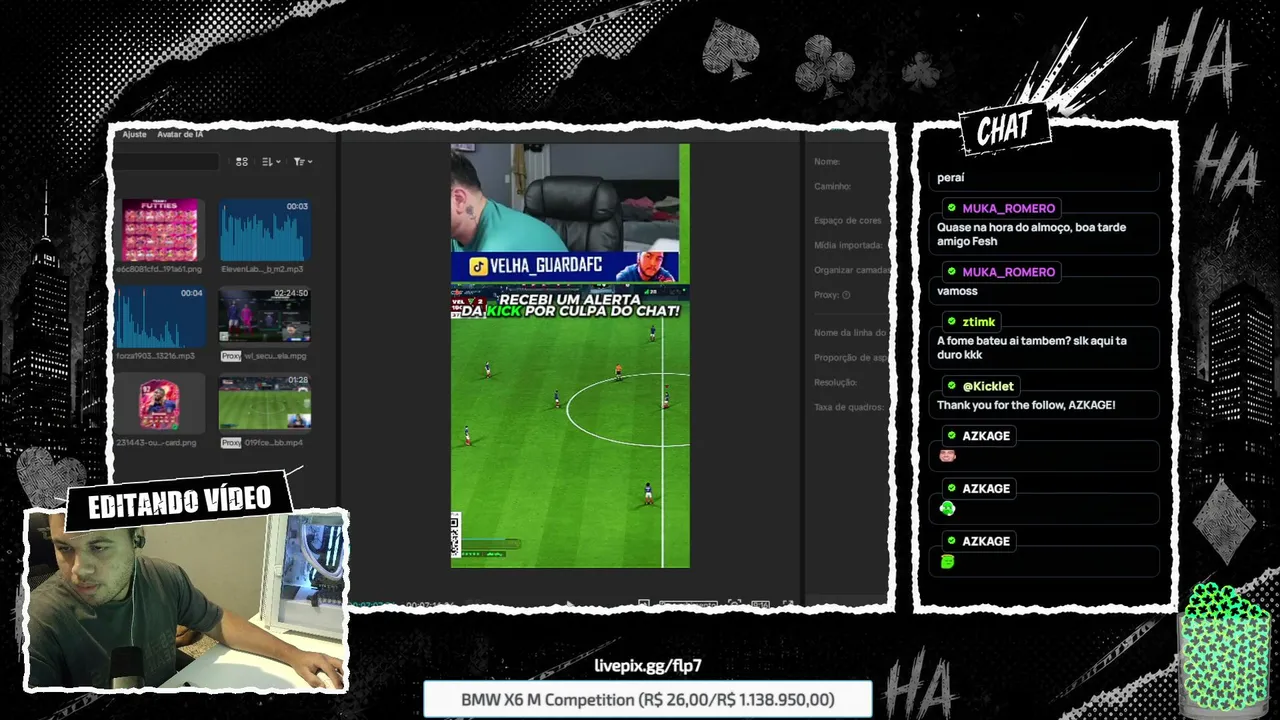Select the forza1903 audio clip thumbnail
Screen dimensions: 1280x720
point(160,317)
